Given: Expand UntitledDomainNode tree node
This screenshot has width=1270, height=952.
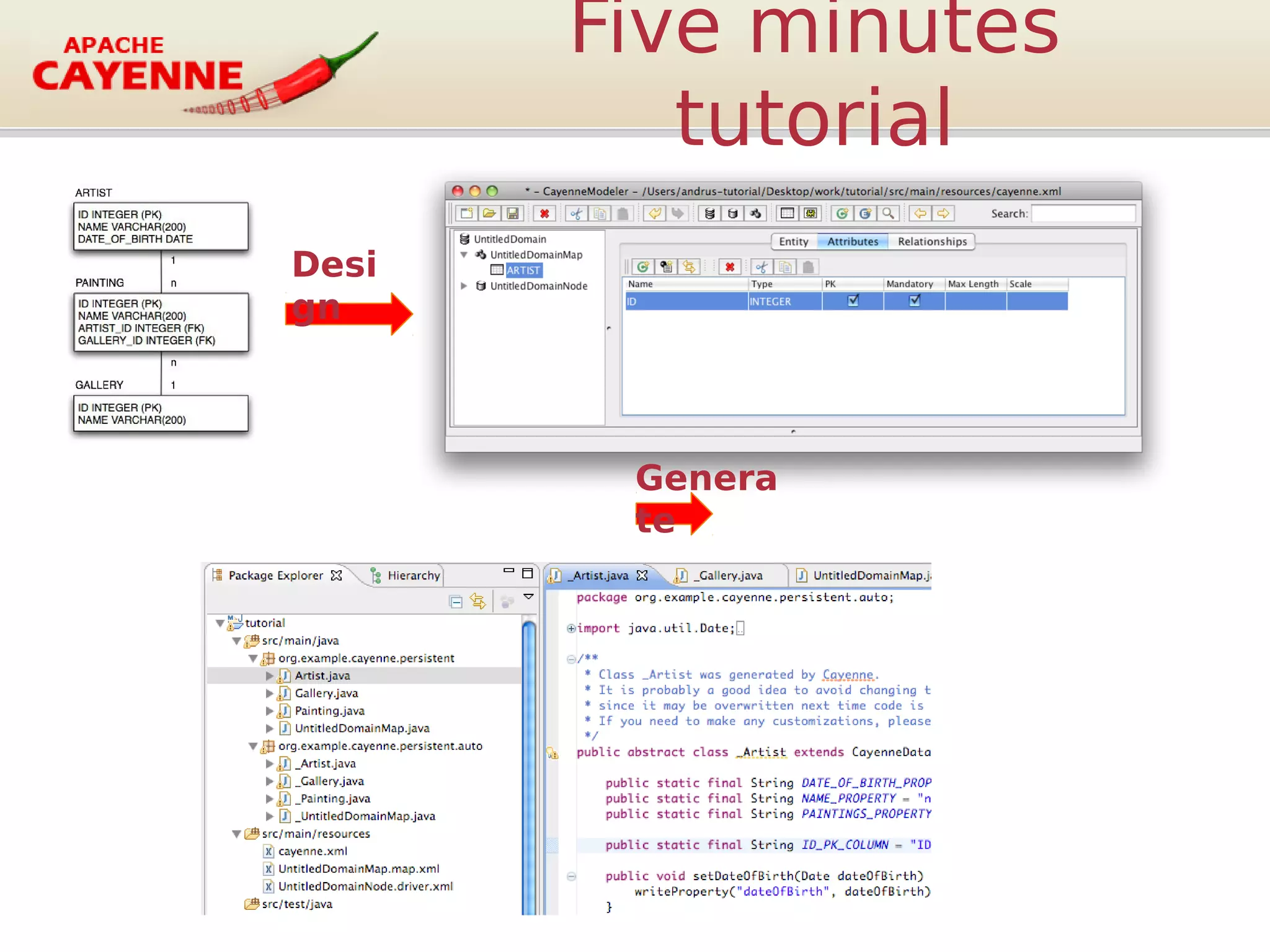Looking at the screenshot, I should click(464, 286).
